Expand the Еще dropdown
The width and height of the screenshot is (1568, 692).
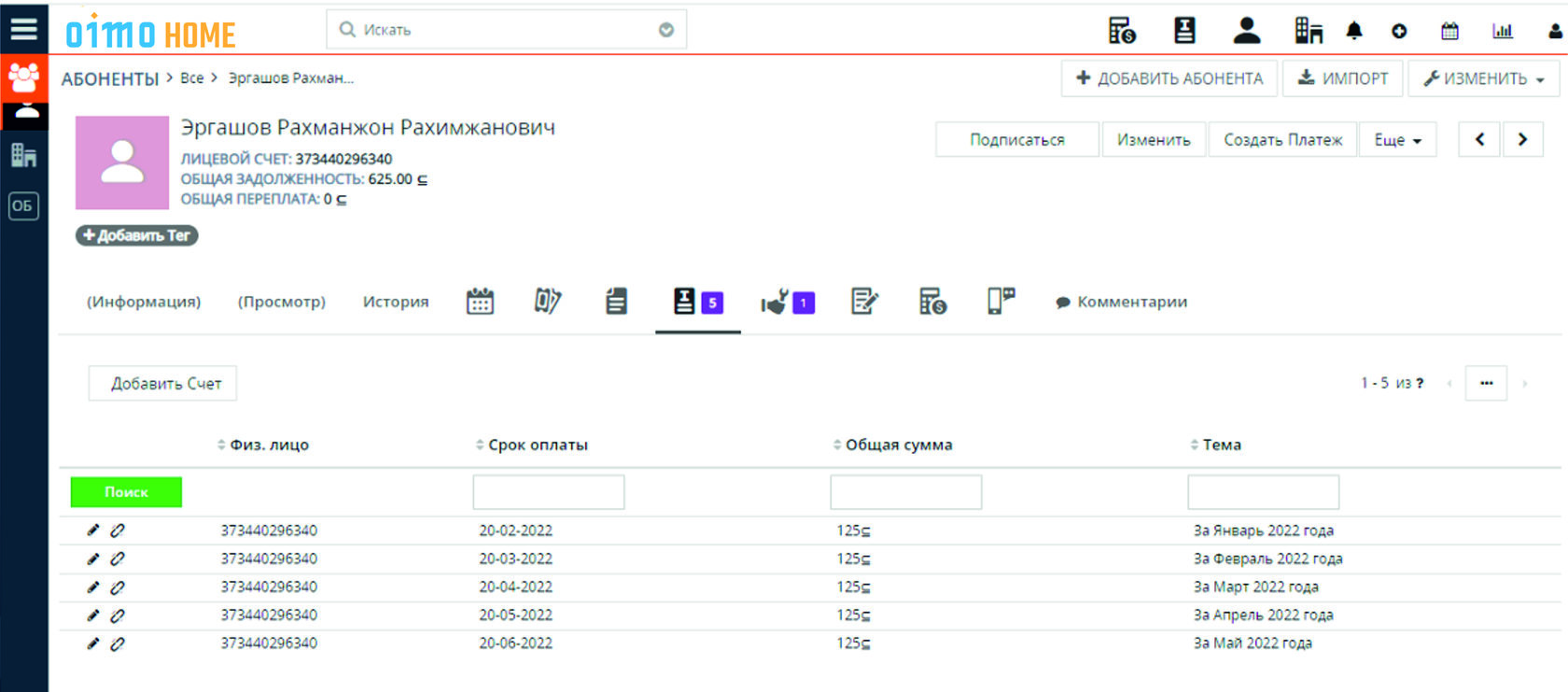click(x=1397, y=140)
